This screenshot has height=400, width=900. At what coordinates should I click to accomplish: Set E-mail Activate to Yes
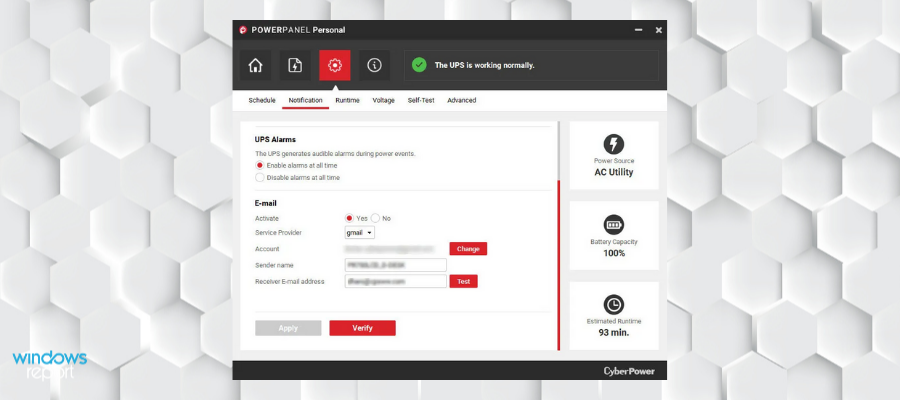349,218
